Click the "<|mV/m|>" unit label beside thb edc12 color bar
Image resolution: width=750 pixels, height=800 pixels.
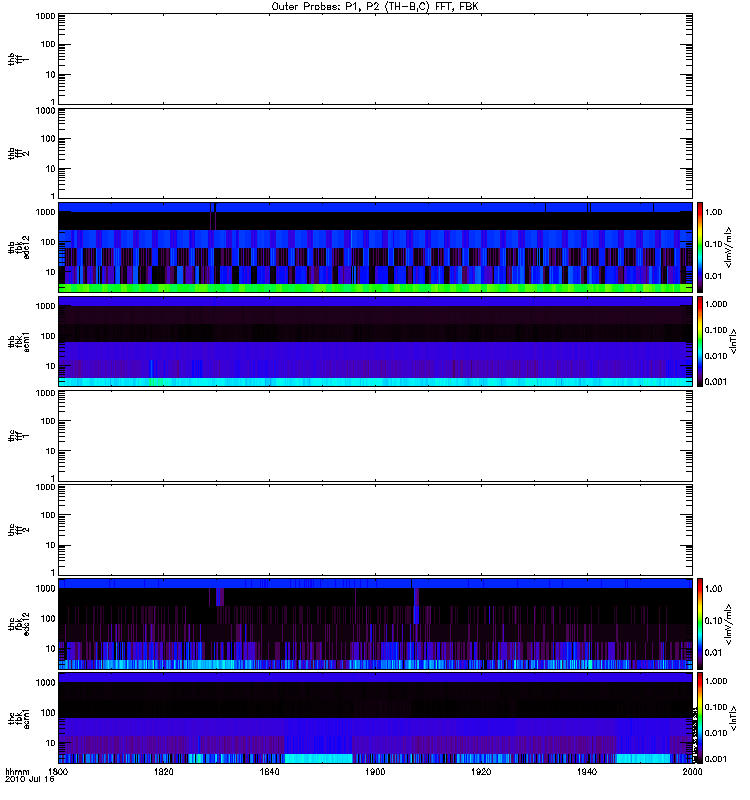(729, 247)
